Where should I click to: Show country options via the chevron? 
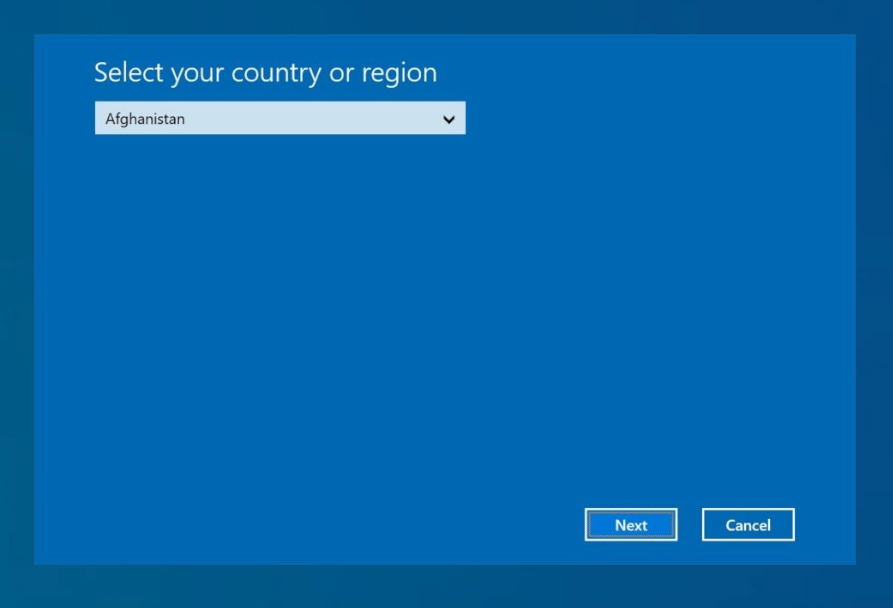pos(448,120)
